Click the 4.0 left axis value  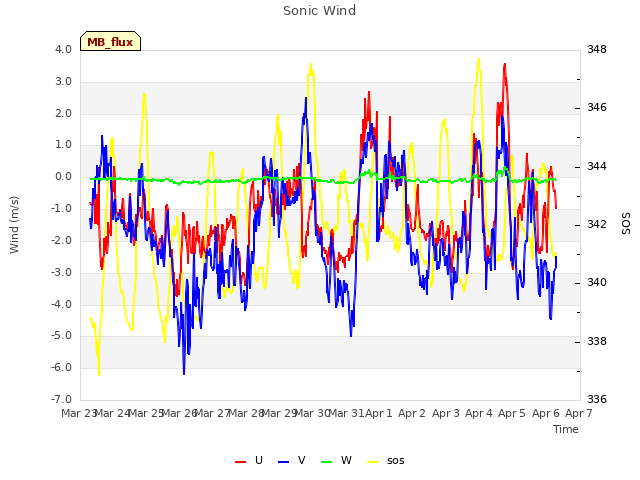click(63, 50)
